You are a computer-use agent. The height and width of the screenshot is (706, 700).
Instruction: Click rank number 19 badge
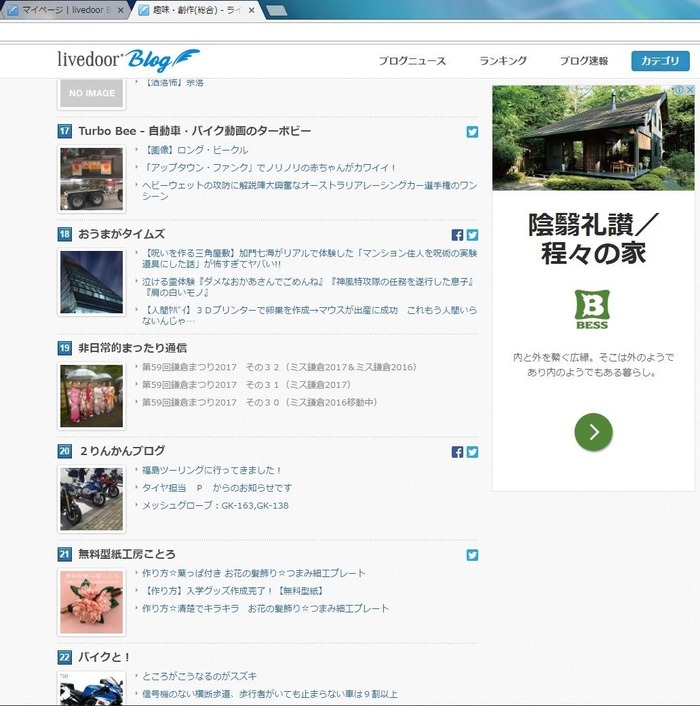tap(64, 348)
